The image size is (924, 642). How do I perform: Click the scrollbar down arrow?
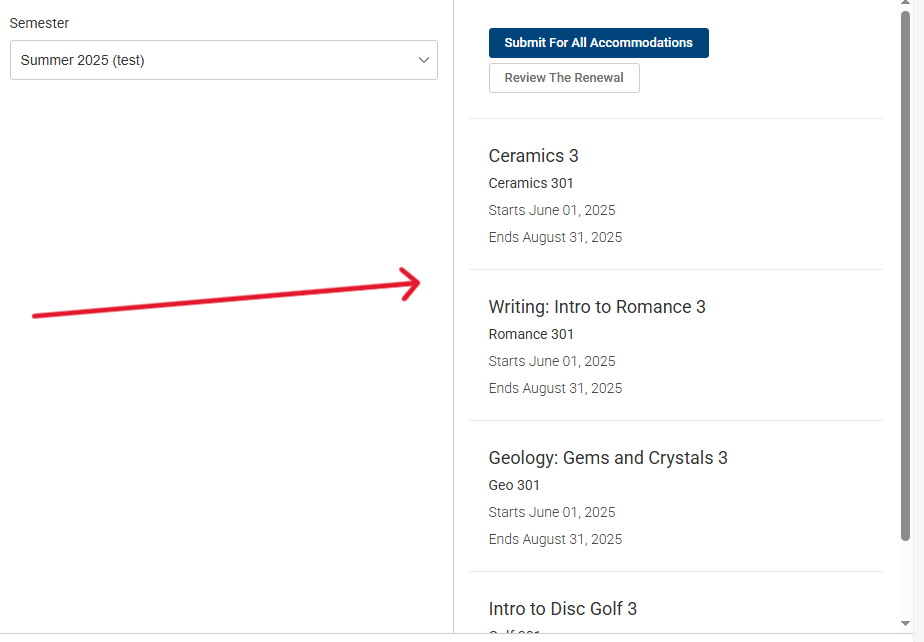click(x=906, y=623)
